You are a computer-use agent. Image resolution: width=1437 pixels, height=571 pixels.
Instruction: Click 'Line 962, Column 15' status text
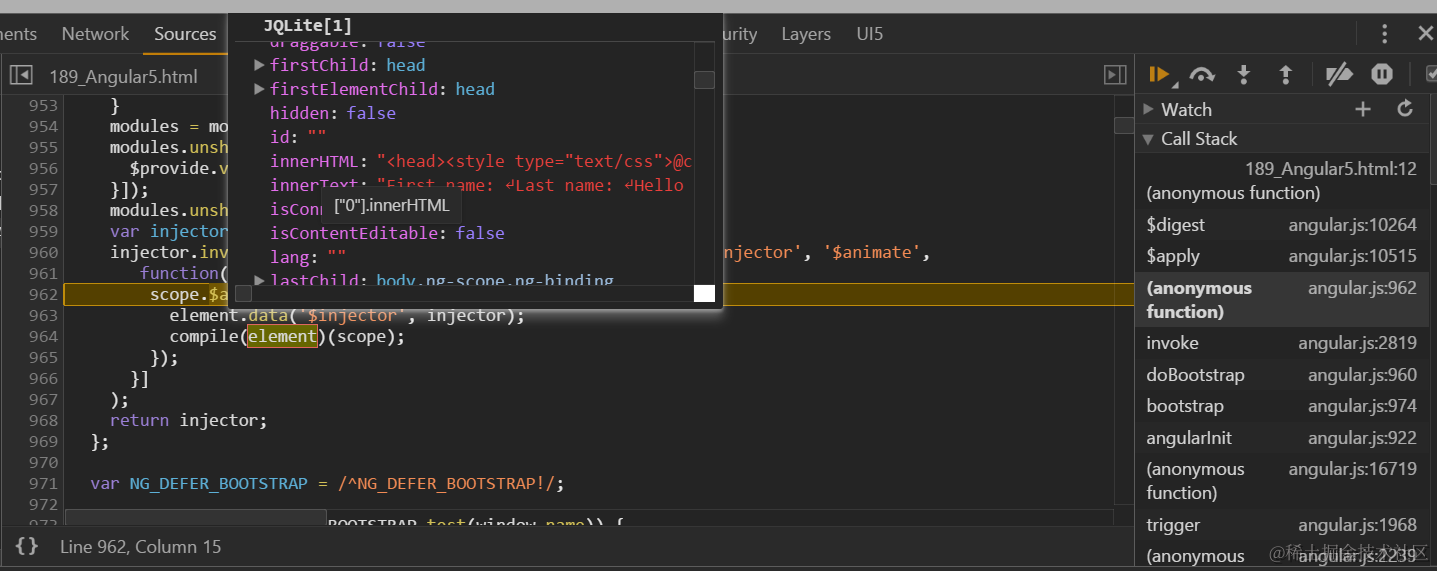pos(140,546)
